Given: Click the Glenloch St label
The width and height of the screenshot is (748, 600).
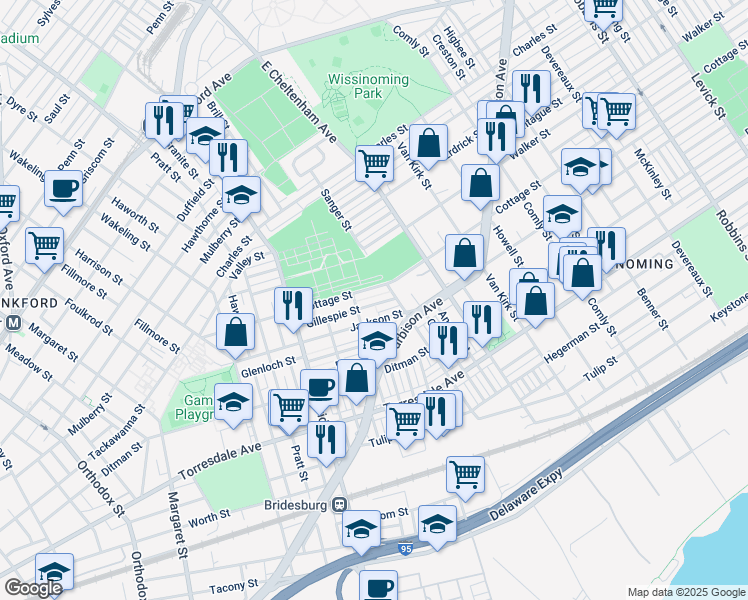Looking at the screenshot, I should point(268,367).
